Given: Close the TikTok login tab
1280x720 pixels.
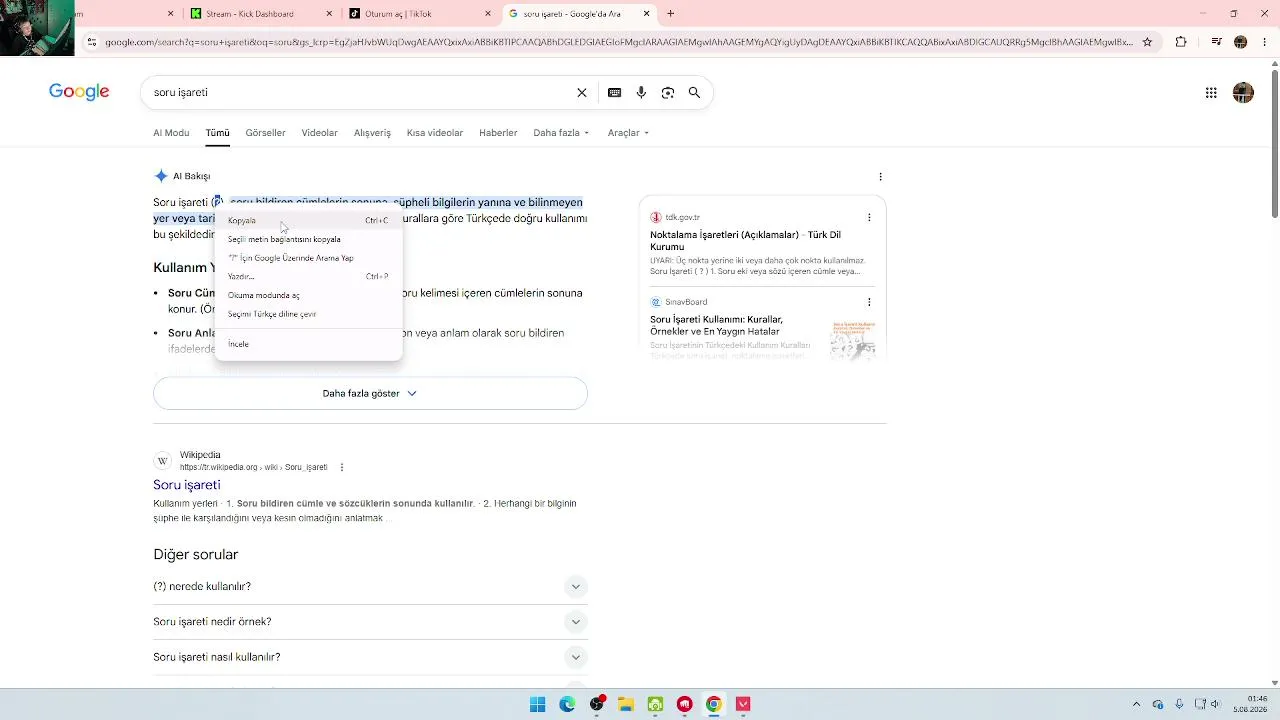Looking at the screenshot, I should coord(488,14).
